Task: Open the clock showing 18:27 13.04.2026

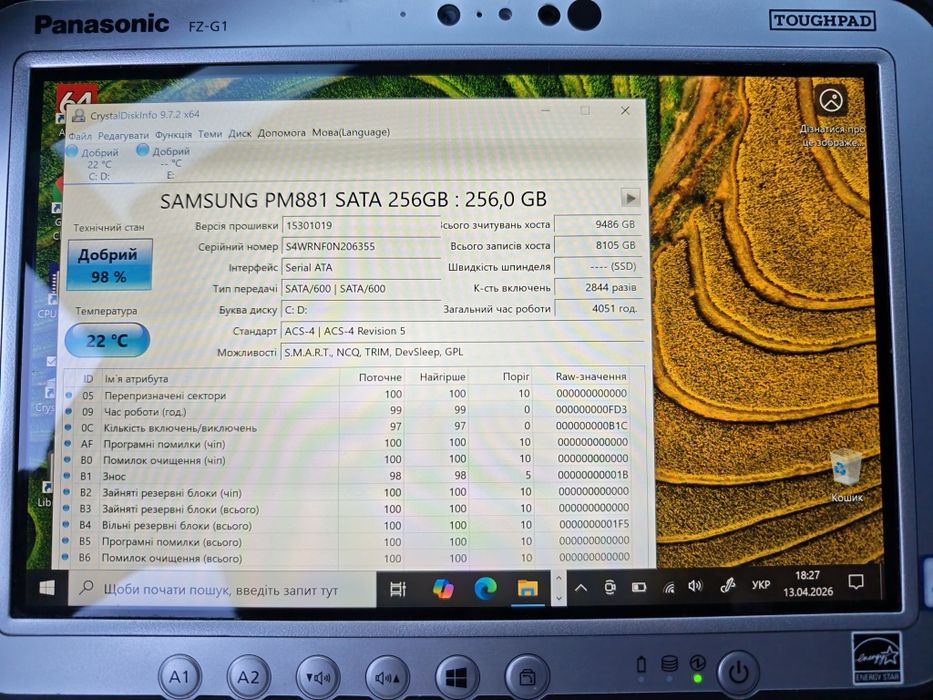Action: (x=807, y=583)
